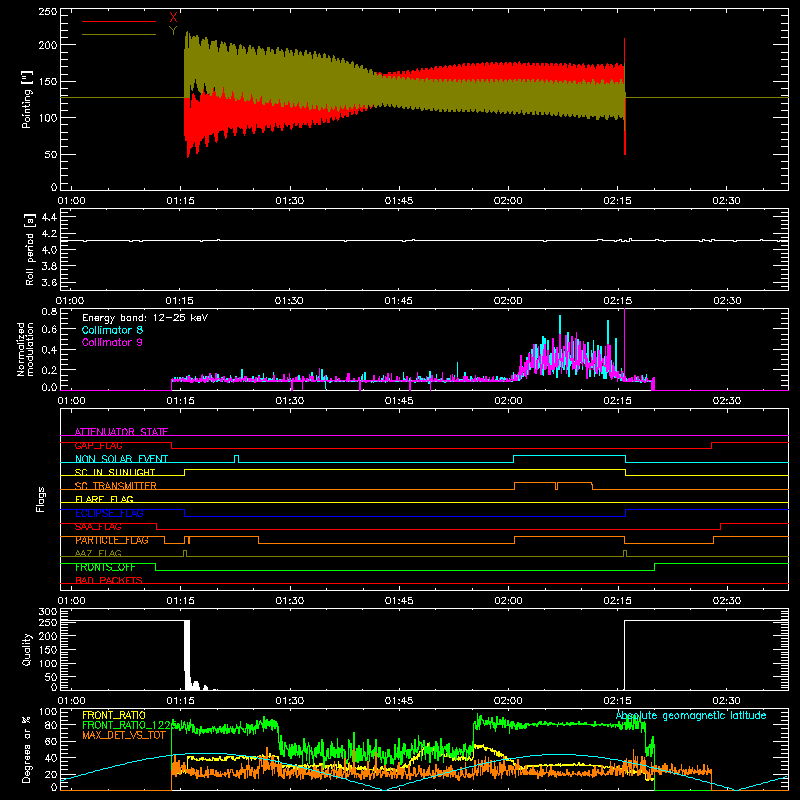800x800 pixels.
Task: Click the ECLIPSE_FLAG label
Action: [x=109, y=513]
